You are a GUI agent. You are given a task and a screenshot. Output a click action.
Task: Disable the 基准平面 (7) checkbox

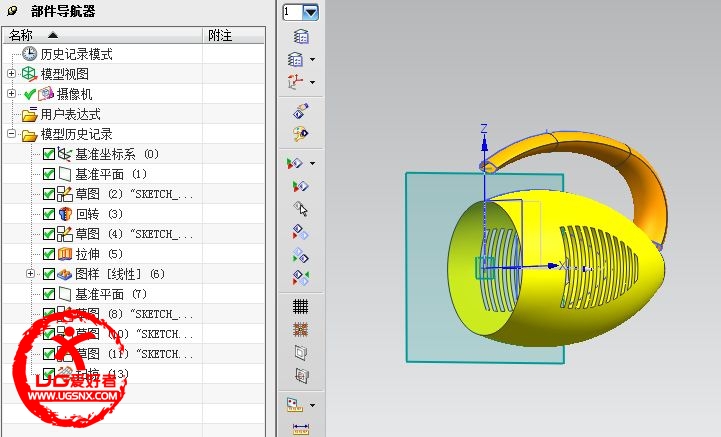click(x=49, y=294)
